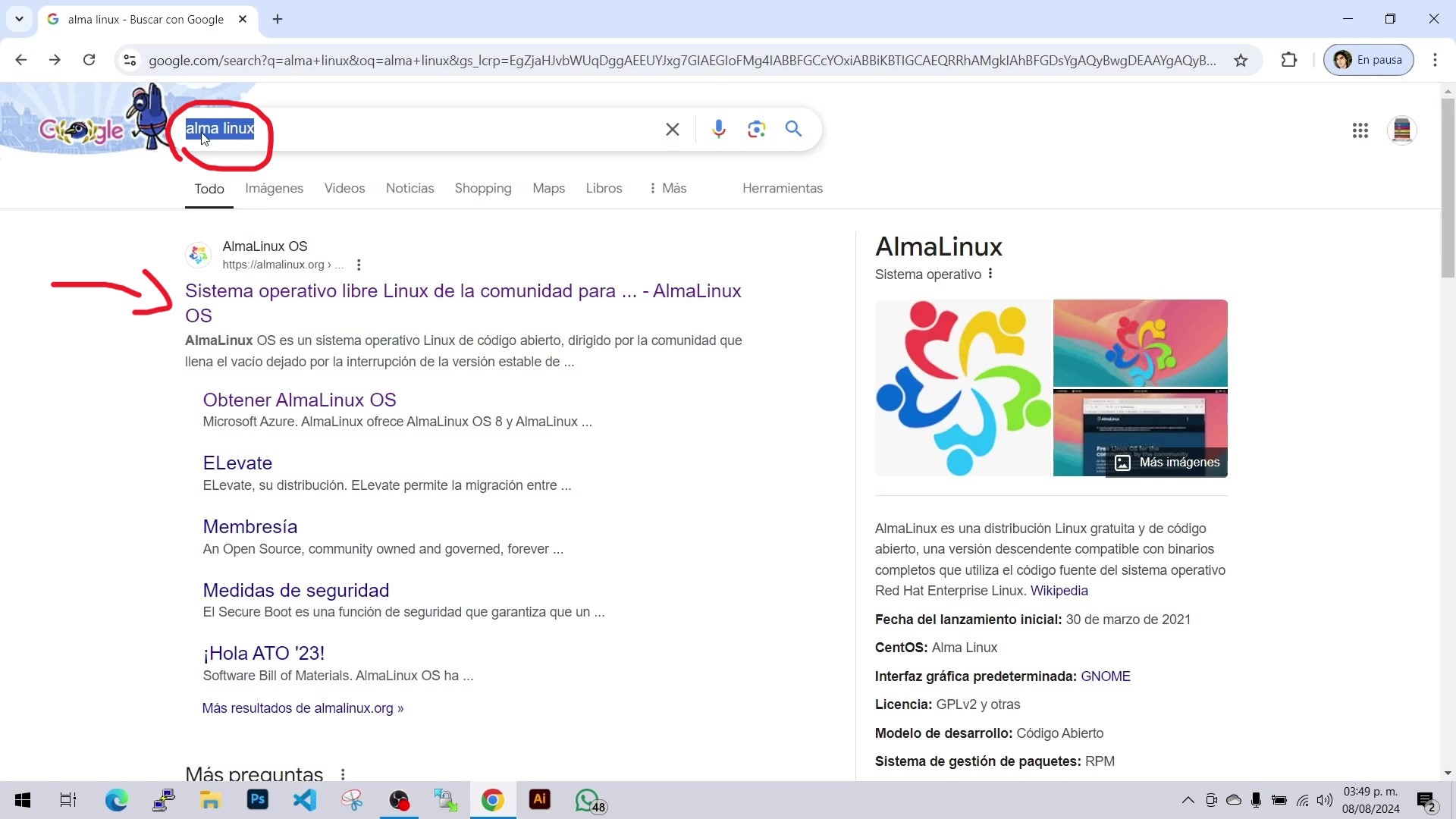Expand the Más search filters menu
This screenshot has width=1456, height=819.
coord(667,188)
